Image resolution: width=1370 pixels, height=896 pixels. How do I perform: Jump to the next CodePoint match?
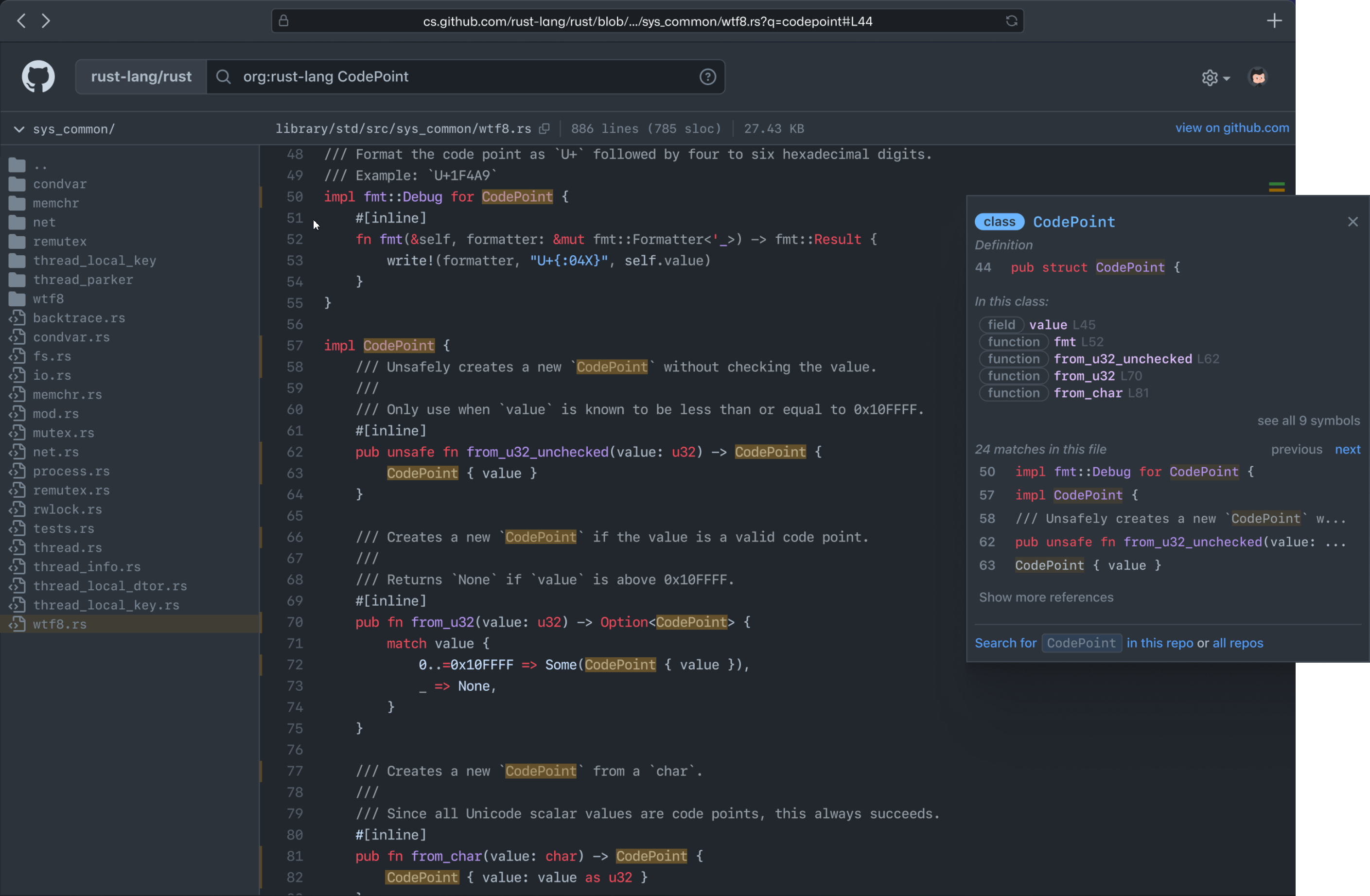click(1348, 449)
